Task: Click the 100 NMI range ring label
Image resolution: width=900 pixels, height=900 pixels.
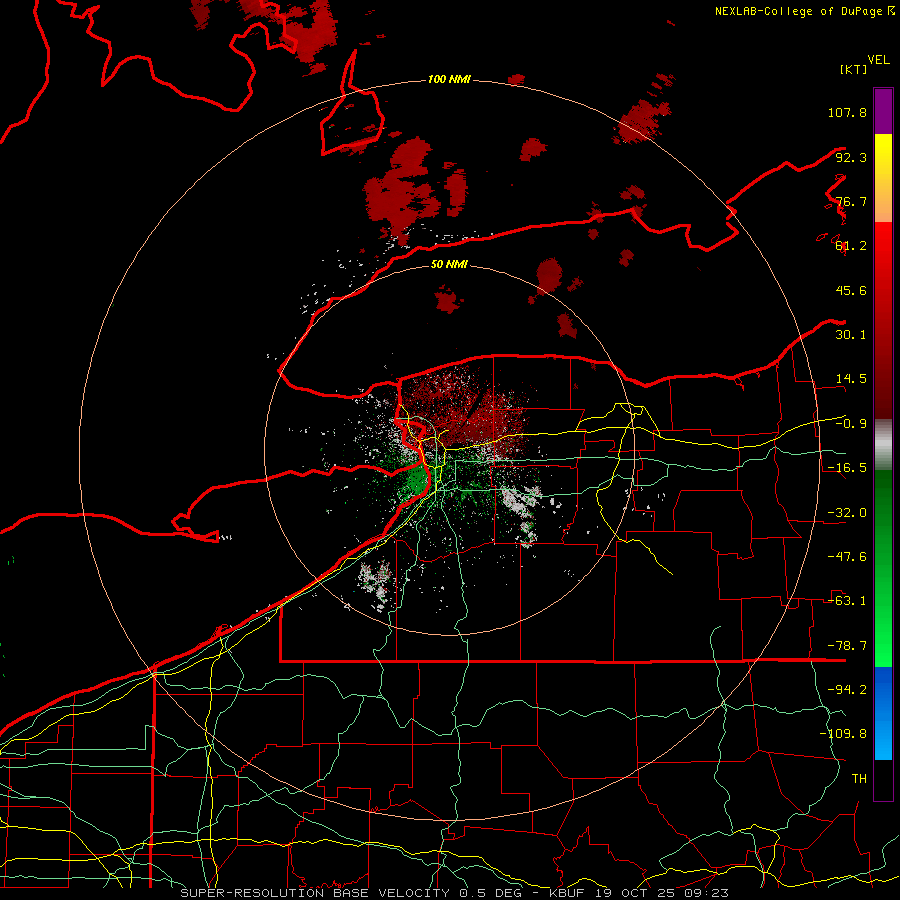Action: click(x=449, y=79)
